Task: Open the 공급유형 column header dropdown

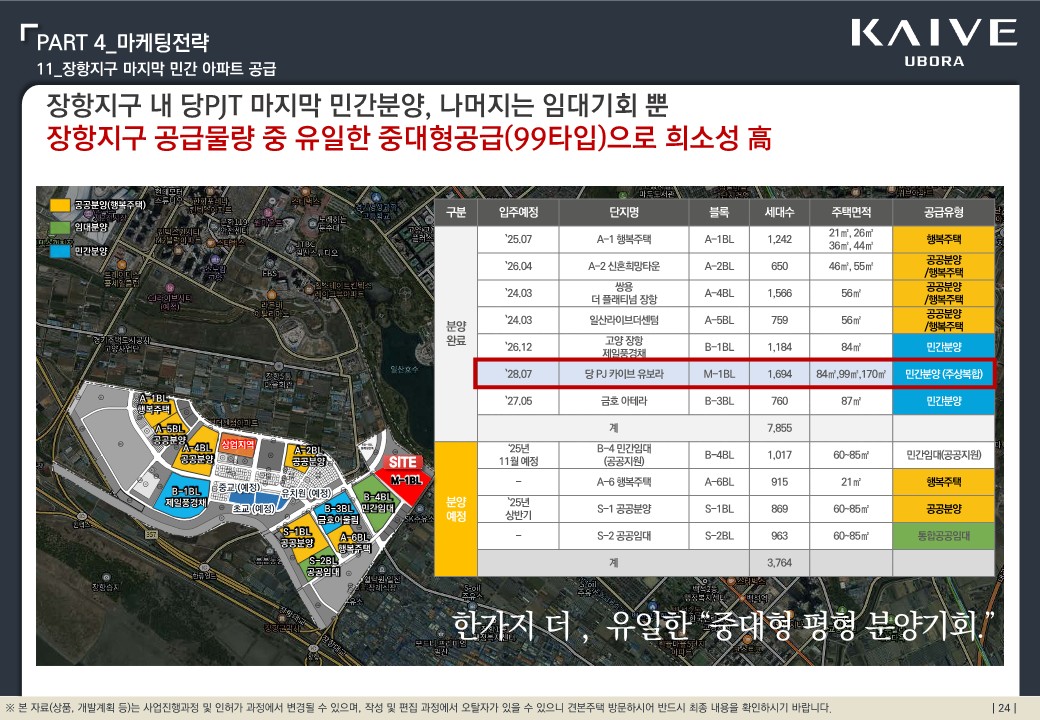Action: click(x=945, y=212)
